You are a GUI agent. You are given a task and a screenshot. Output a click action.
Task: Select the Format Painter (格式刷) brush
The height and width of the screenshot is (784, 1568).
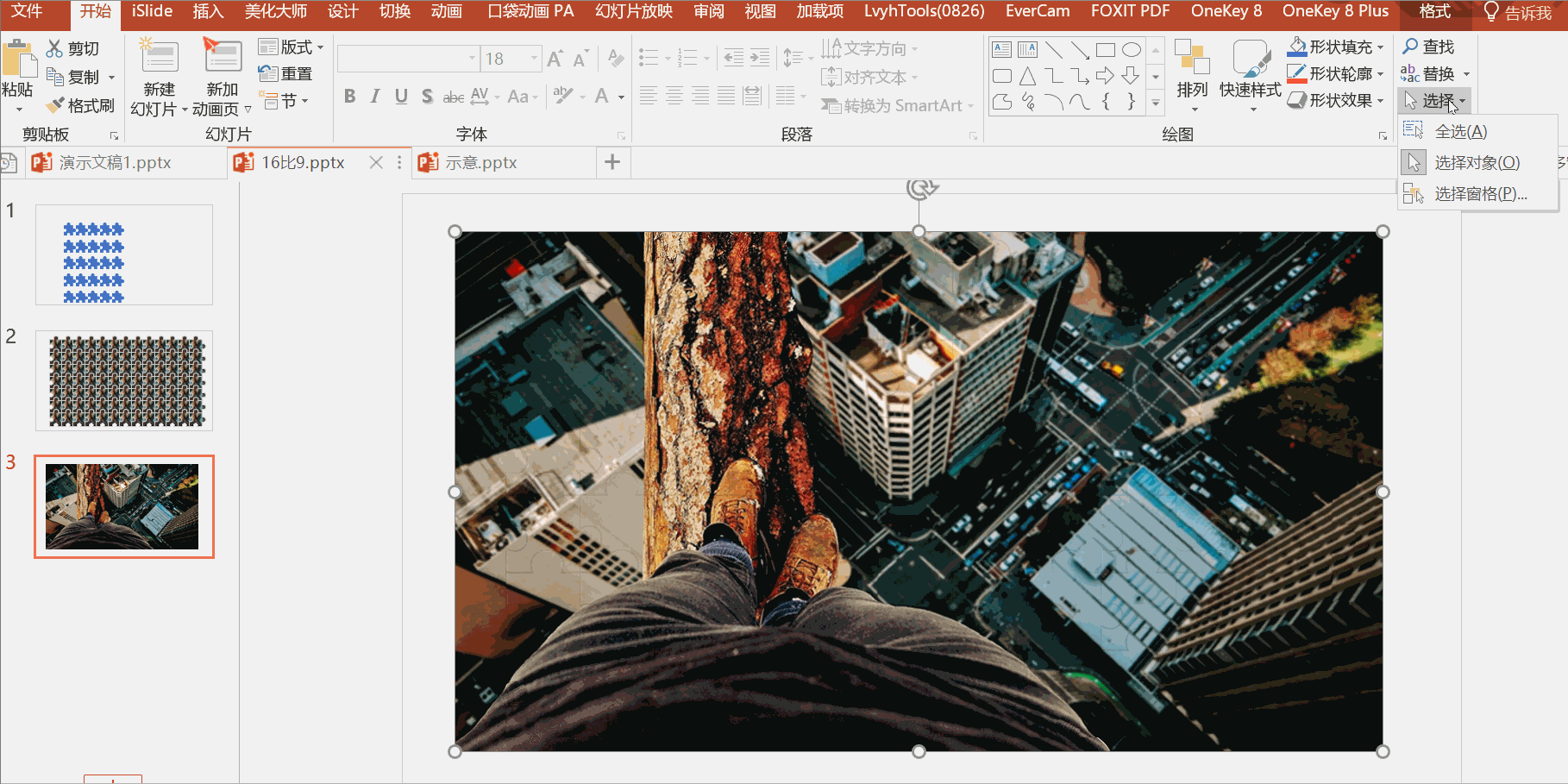click(x=56, y=106)
